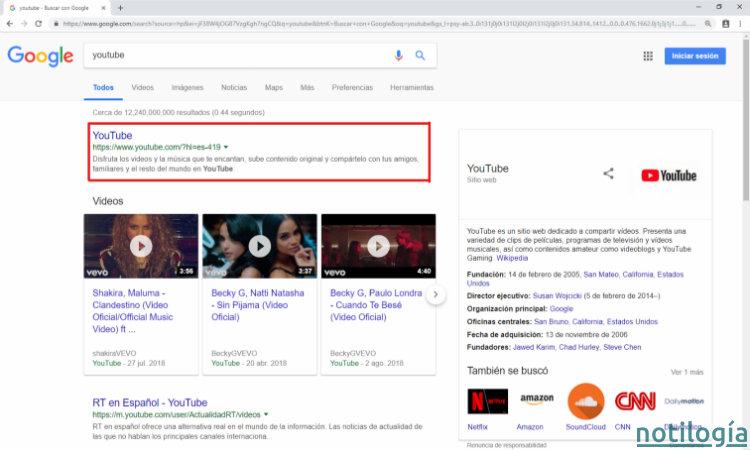The height and width of the screenshot is (450, 750).
Task: Open the Preferencias menu
Action: click(352, 88)
